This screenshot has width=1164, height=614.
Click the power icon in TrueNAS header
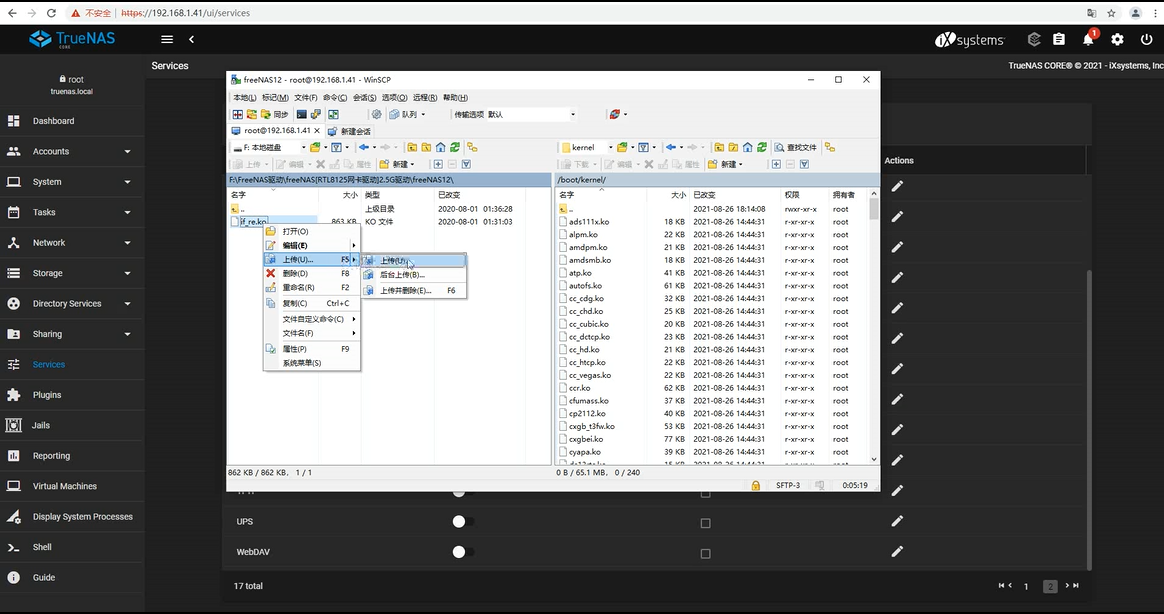tap(1146, 40)
